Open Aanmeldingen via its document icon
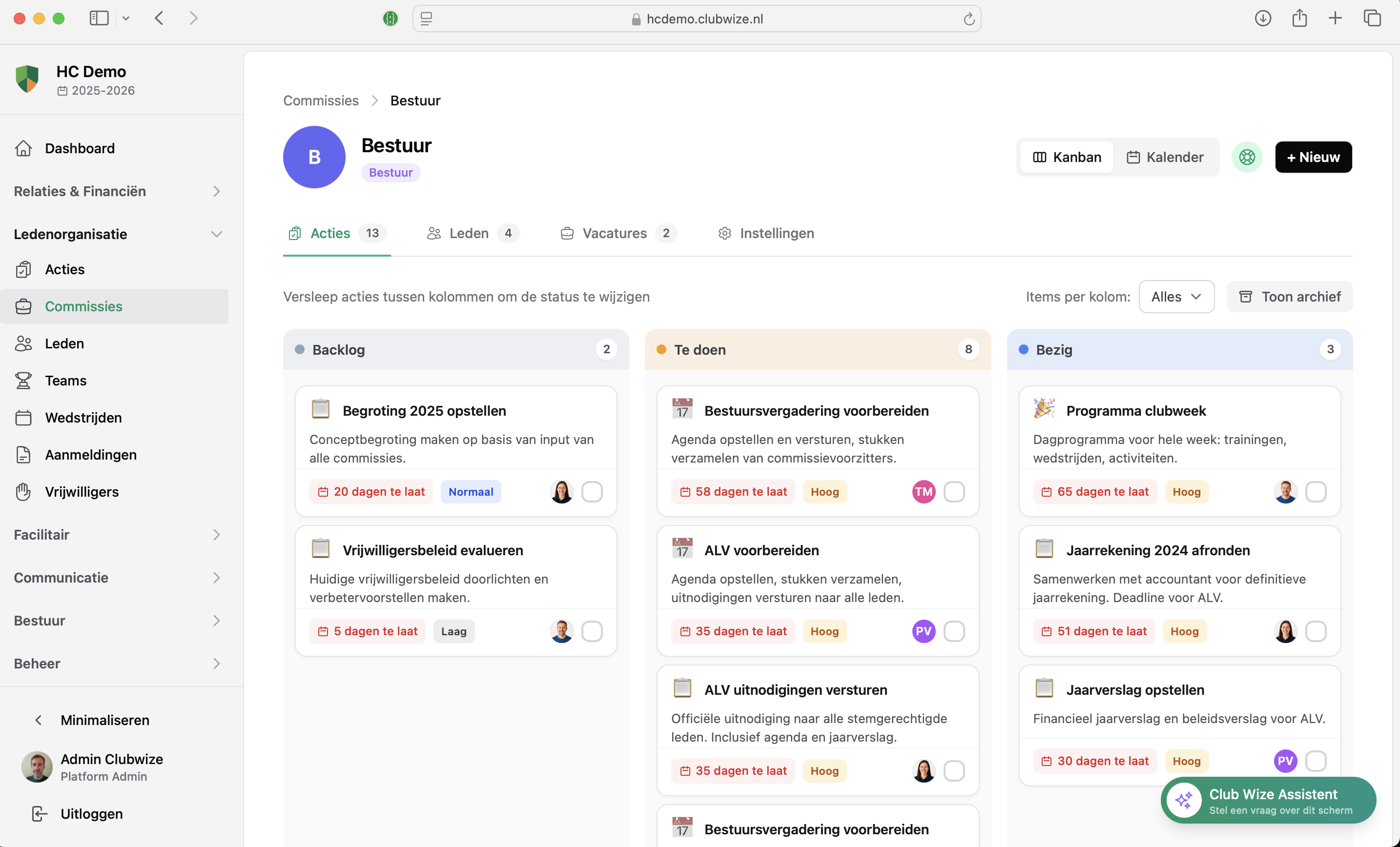 23,454
